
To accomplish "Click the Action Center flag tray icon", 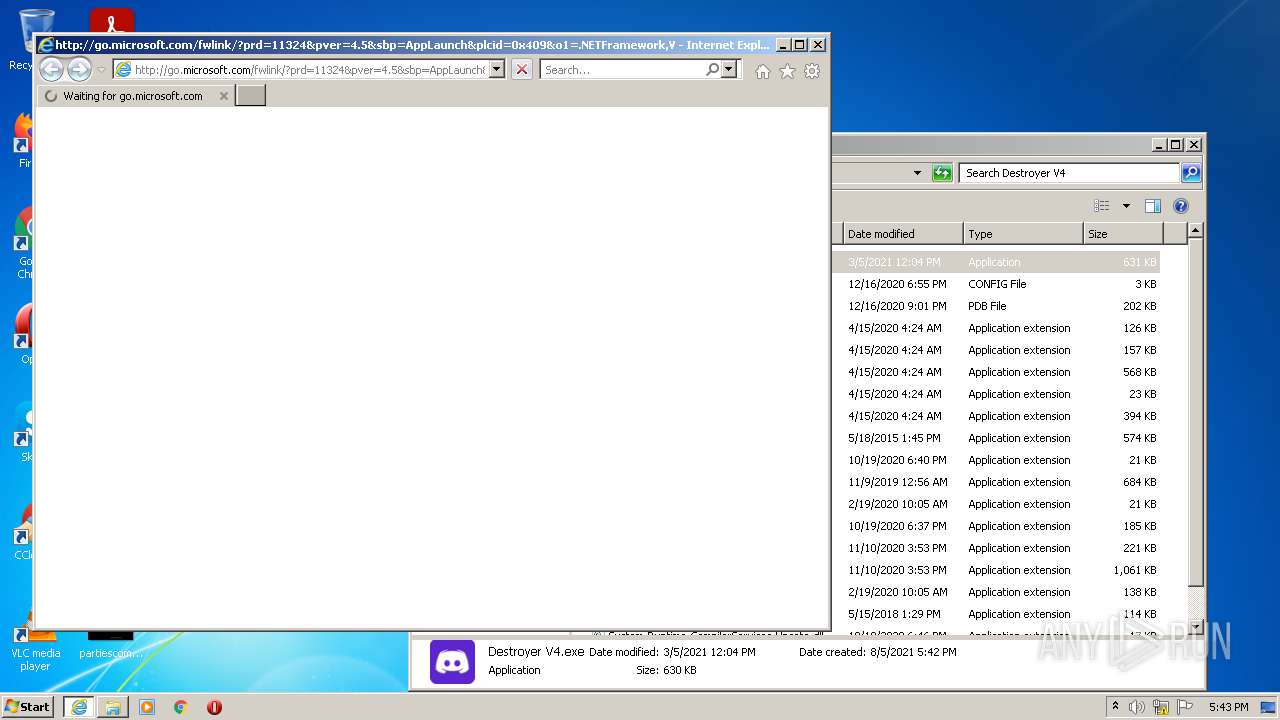I will tap(1185, 707).
